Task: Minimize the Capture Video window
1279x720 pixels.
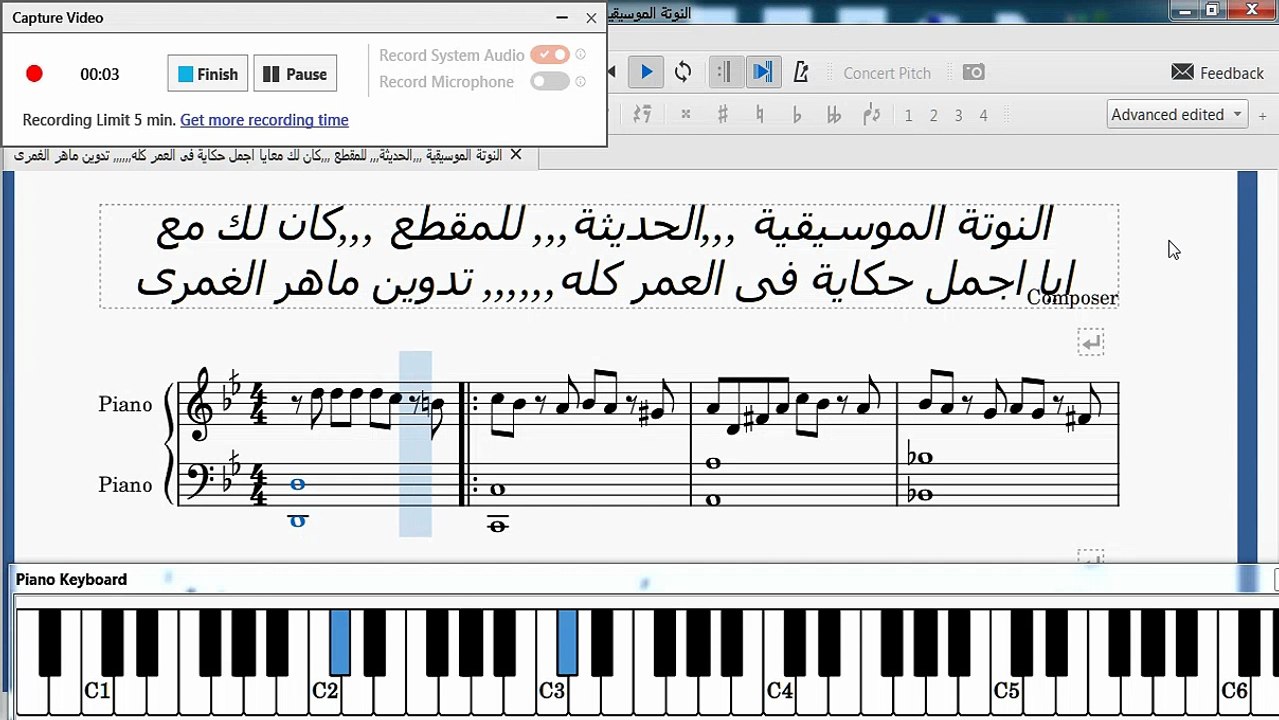Action: point(562,18)
